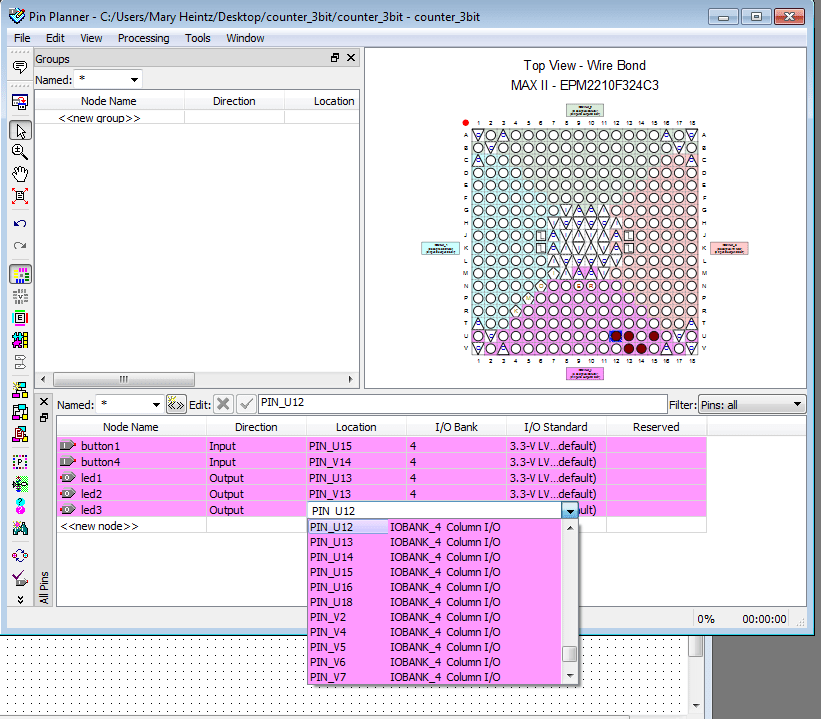Click the float panel icon on the Groups panel
Image resolution: width=821 pixels, height=719 pixels.
point(334,57)
